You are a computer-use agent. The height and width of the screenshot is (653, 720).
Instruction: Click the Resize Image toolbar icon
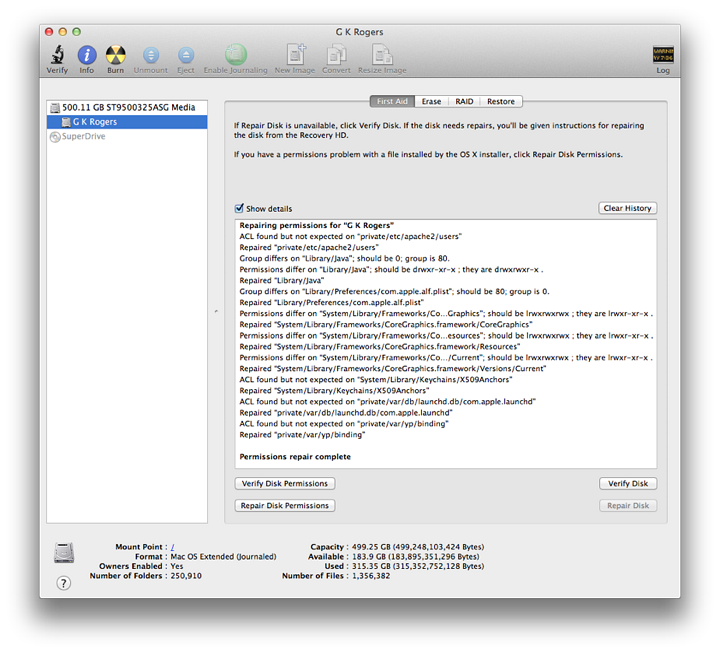point(382,54)
